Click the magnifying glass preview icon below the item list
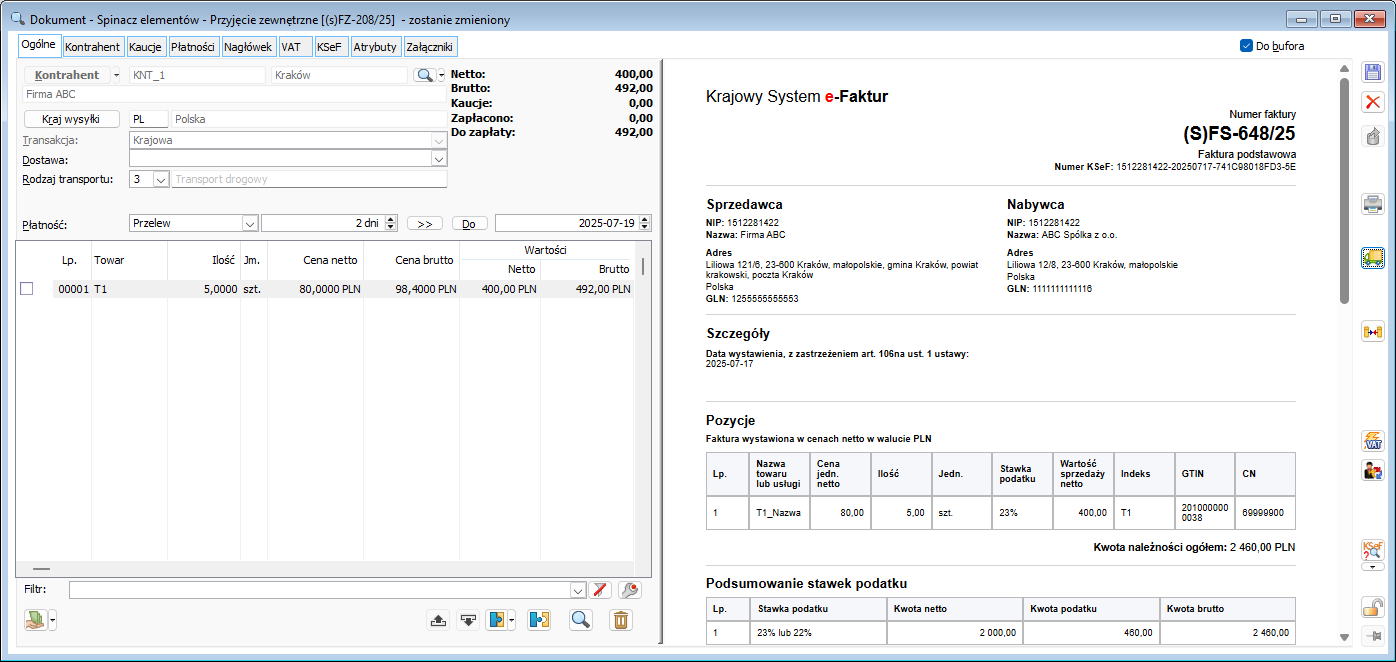Image resolution: width=1396 pixels, height=662 pixels. click(580, 620)
